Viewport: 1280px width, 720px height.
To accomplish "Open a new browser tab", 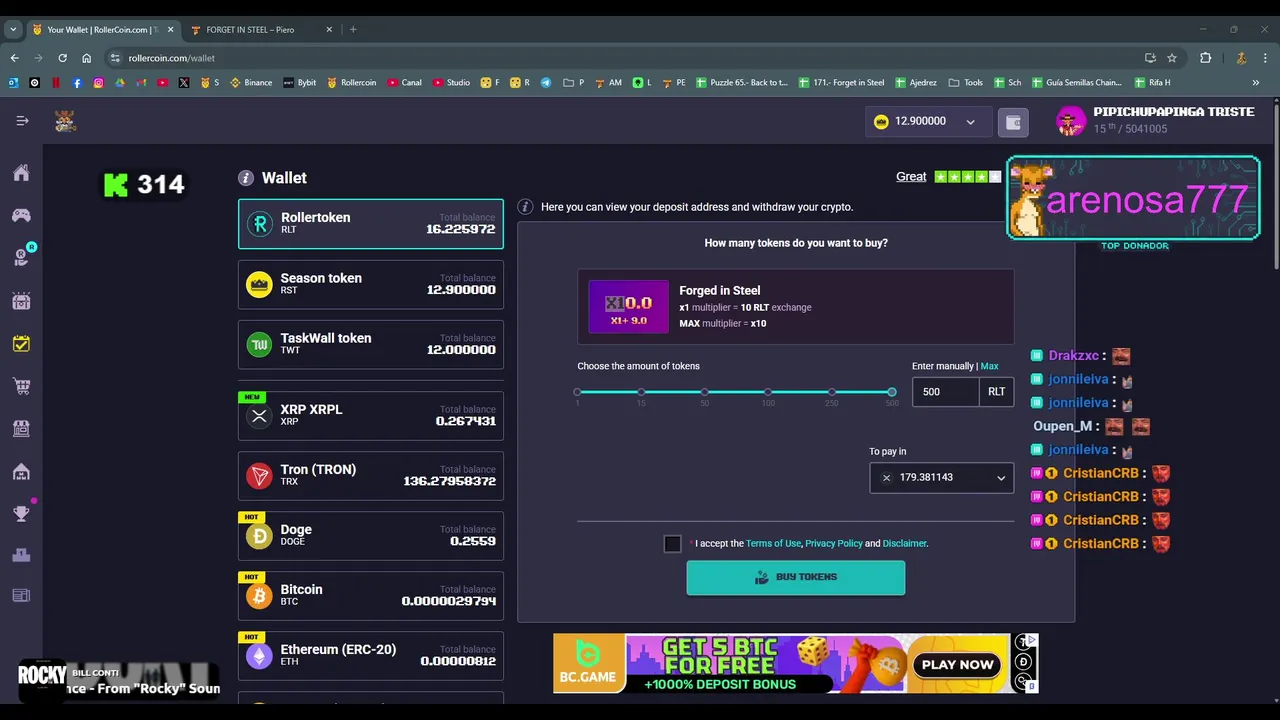I will (353, 30).
